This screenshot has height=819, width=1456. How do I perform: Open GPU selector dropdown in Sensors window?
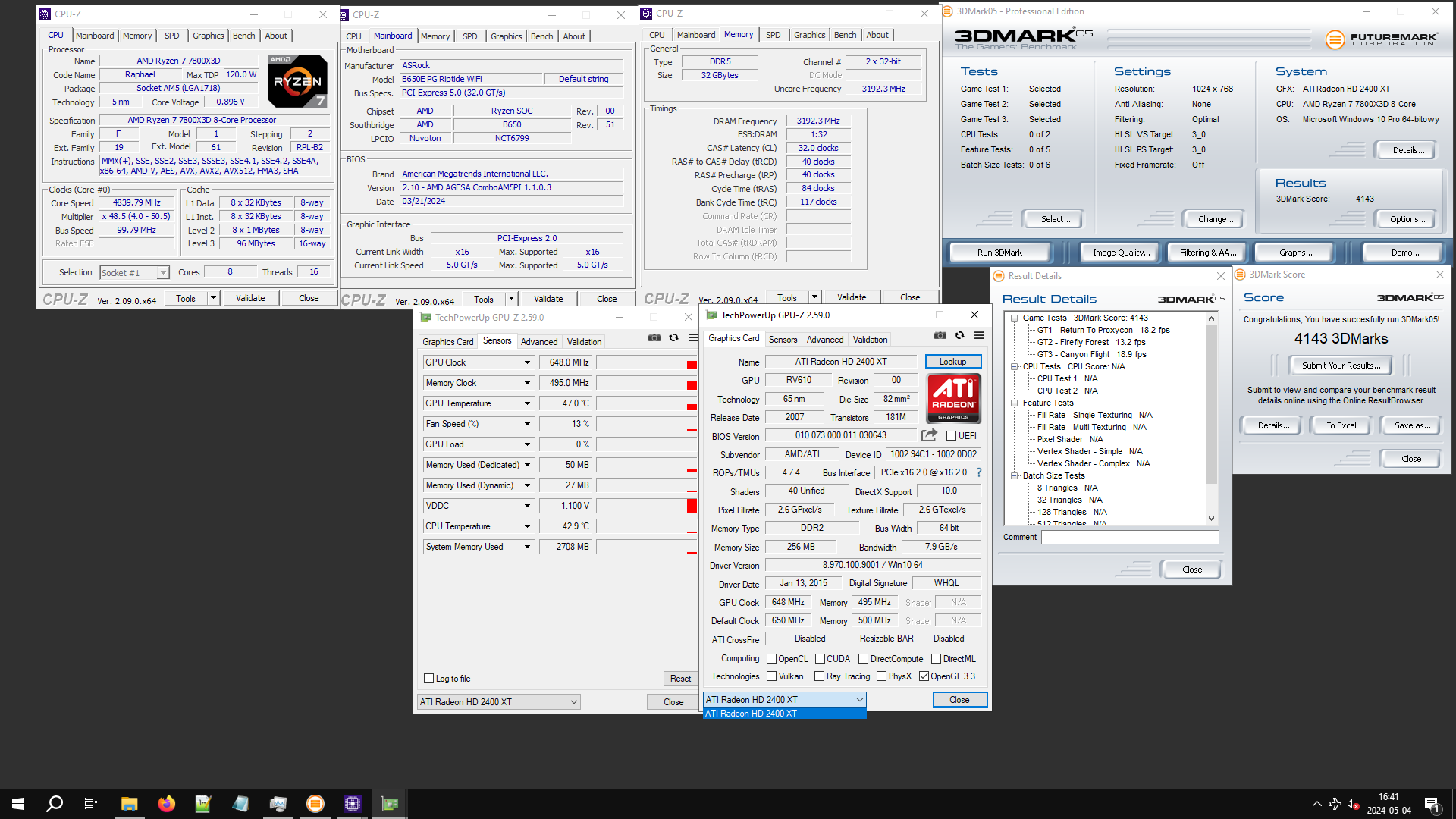(498, 702)
